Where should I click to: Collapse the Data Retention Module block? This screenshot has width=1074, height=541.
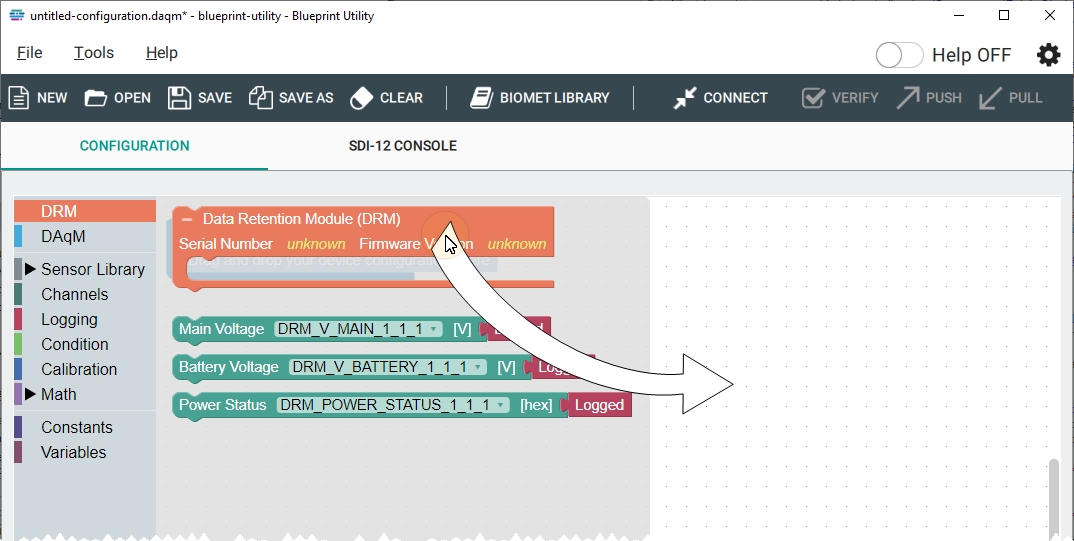coord(187,219)
